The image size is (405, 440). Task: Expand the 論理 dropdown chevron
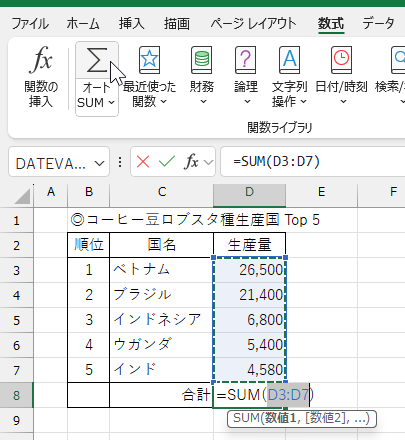[247, 101]
